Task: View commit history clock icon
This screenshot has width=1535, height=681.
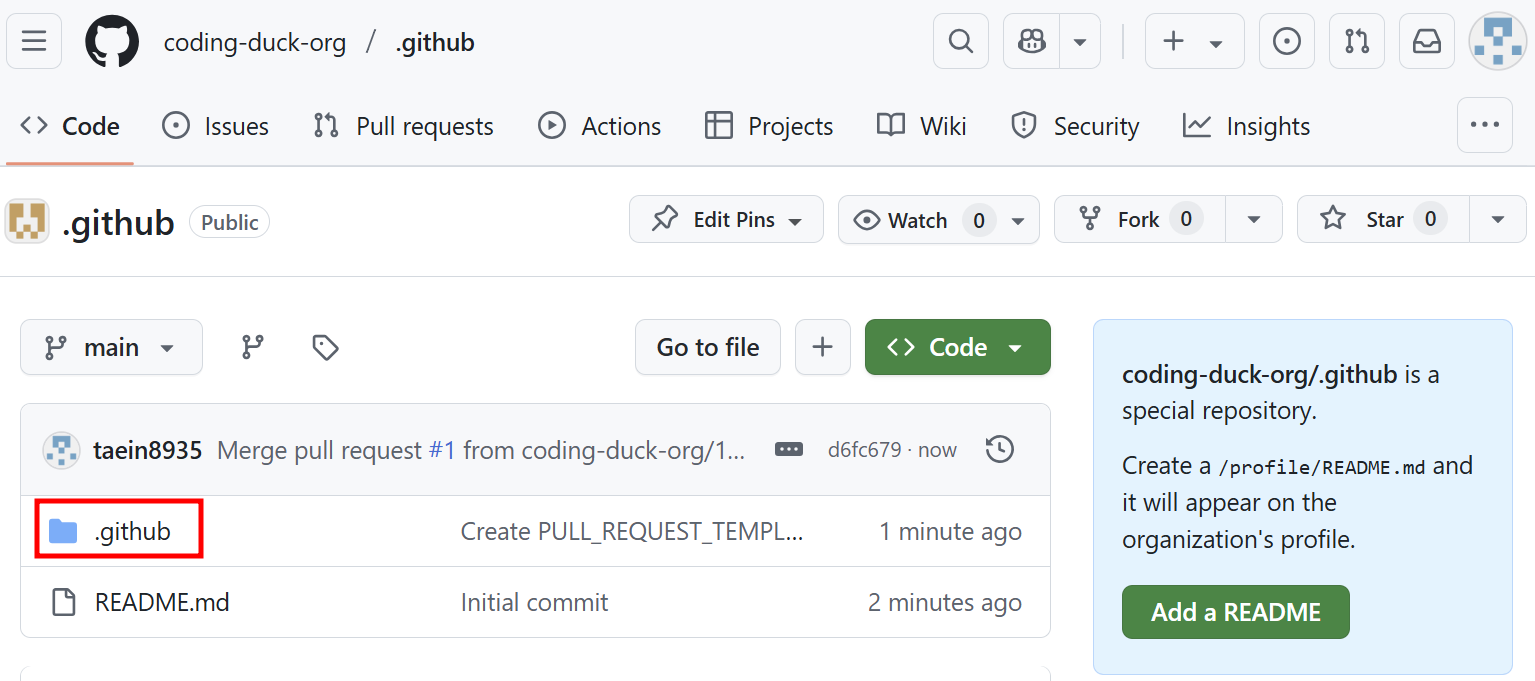Action: pos(1000,449)
